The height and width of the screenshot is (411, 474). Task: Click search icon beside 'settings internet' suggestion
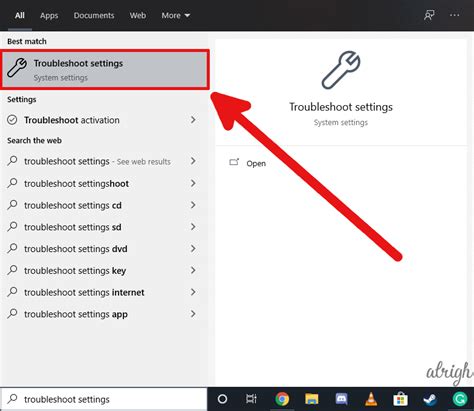(12, 292)
